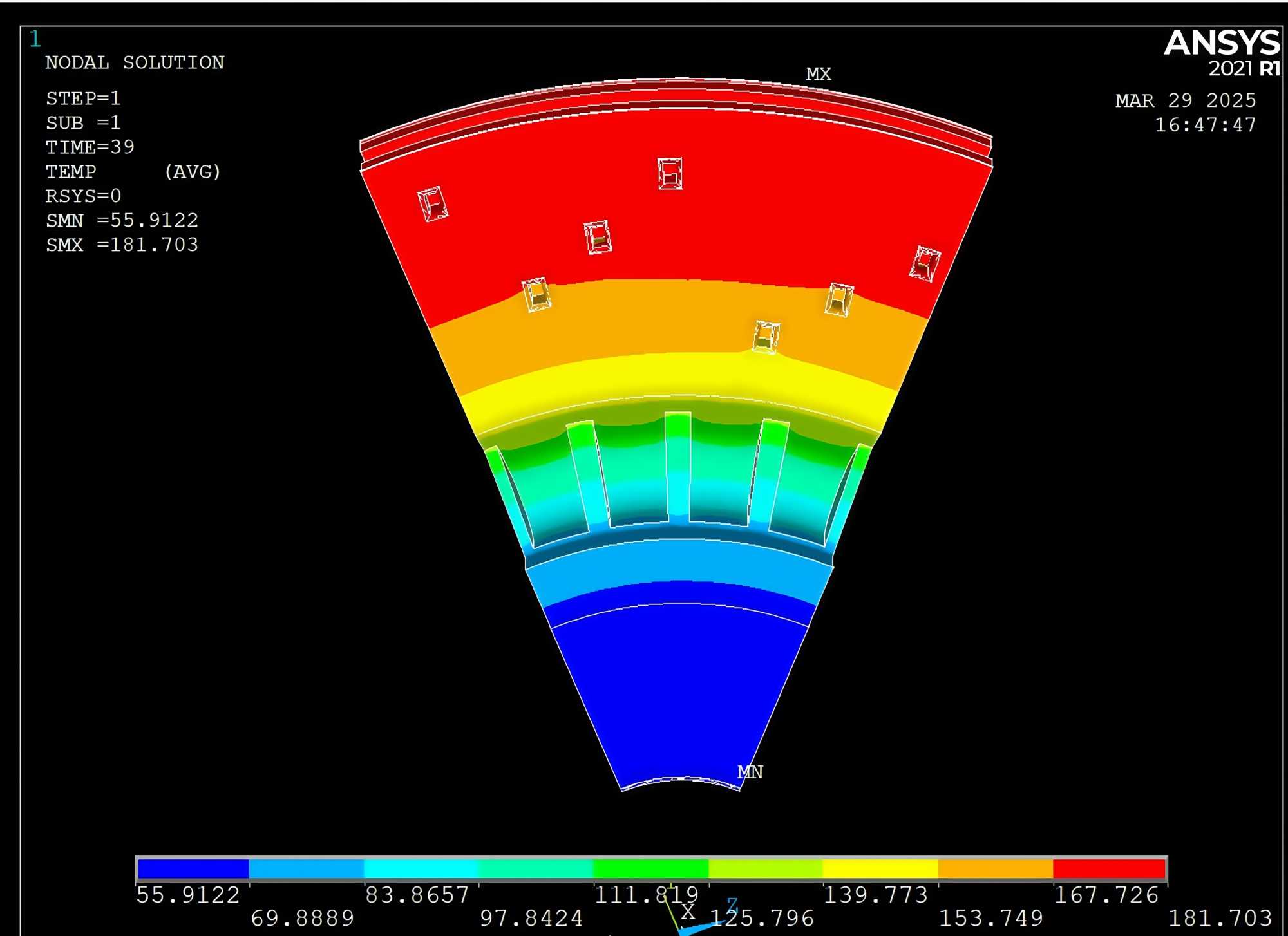Click the blue Z axis triad label

732,905
